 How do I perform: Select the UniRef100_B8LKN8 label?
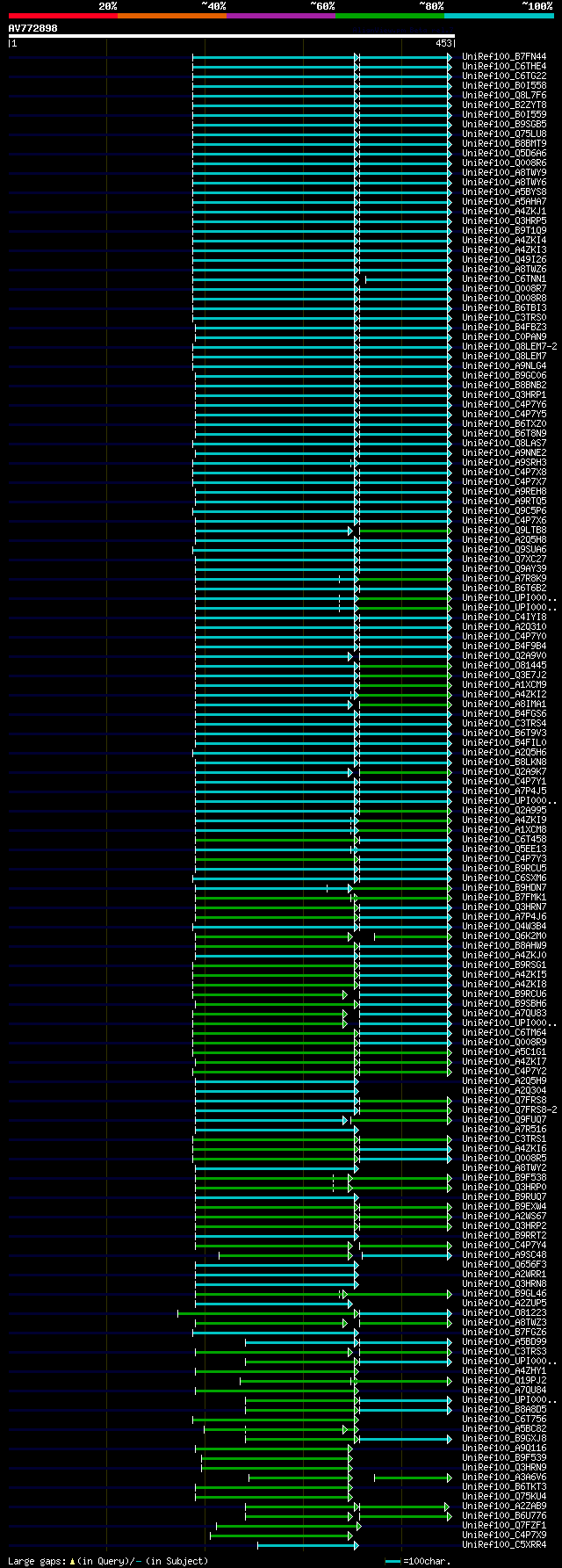point(504,762)
